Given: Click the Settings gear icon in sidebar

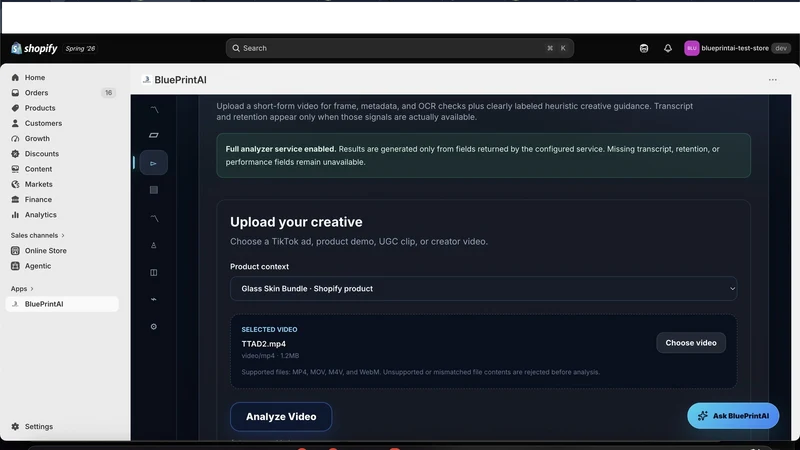Looking at the screenshot, I should tap(15, 427).
